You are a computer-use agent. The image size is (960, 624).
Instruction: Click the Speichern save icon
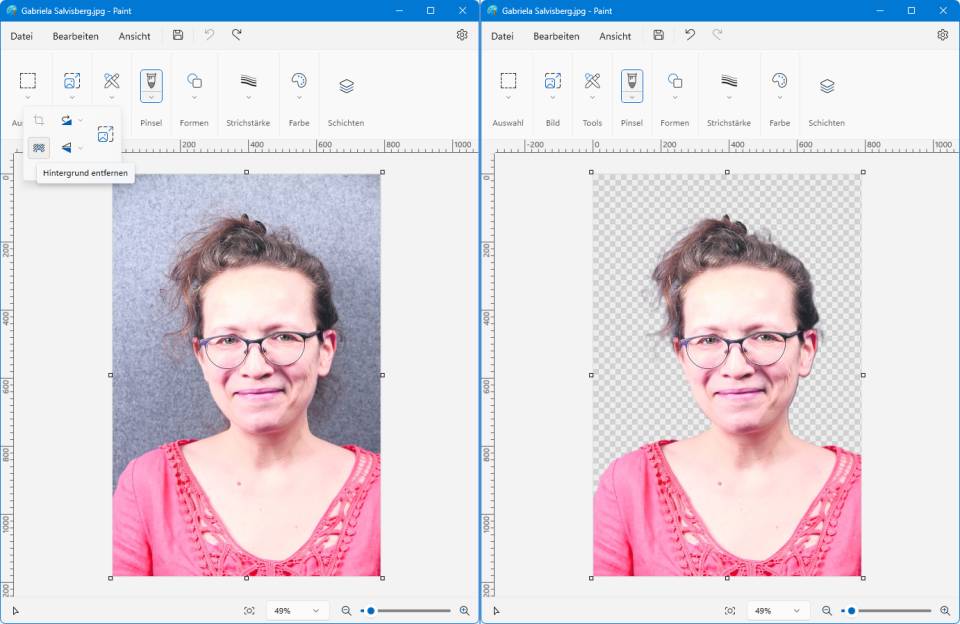(x=177, y=35)
